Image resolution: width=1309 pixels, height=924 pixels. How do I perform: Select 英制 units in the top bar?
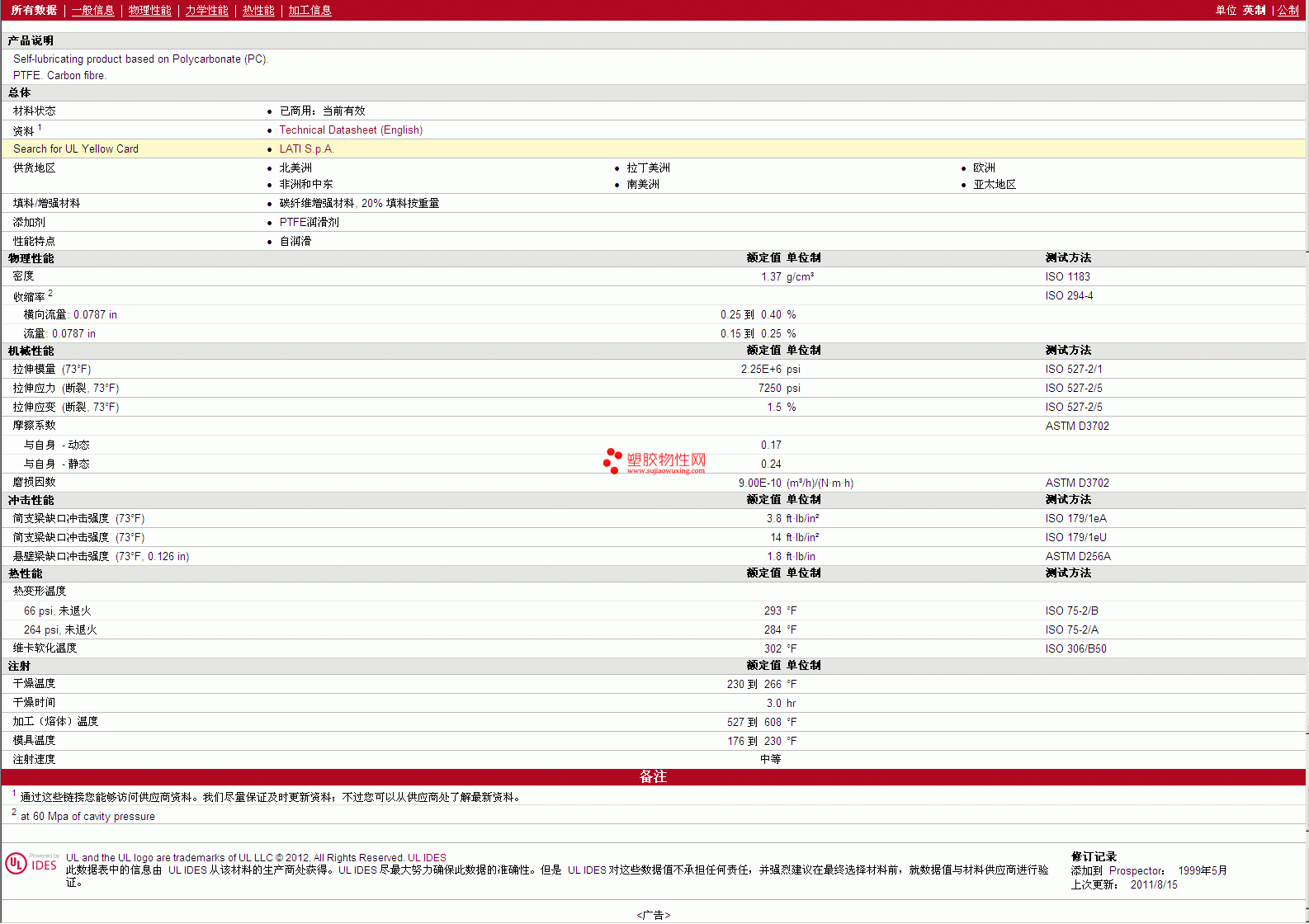pyautogui.click(x=1254, y=11)
